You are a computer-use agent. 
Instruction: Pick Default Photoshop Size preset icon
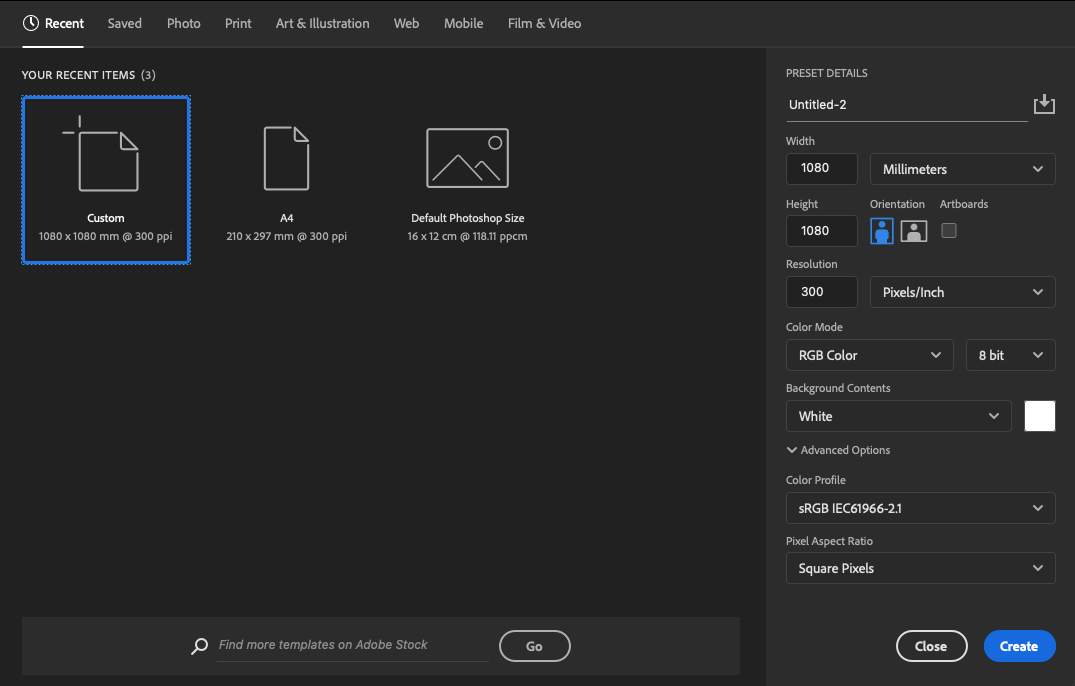pos(467,158)
